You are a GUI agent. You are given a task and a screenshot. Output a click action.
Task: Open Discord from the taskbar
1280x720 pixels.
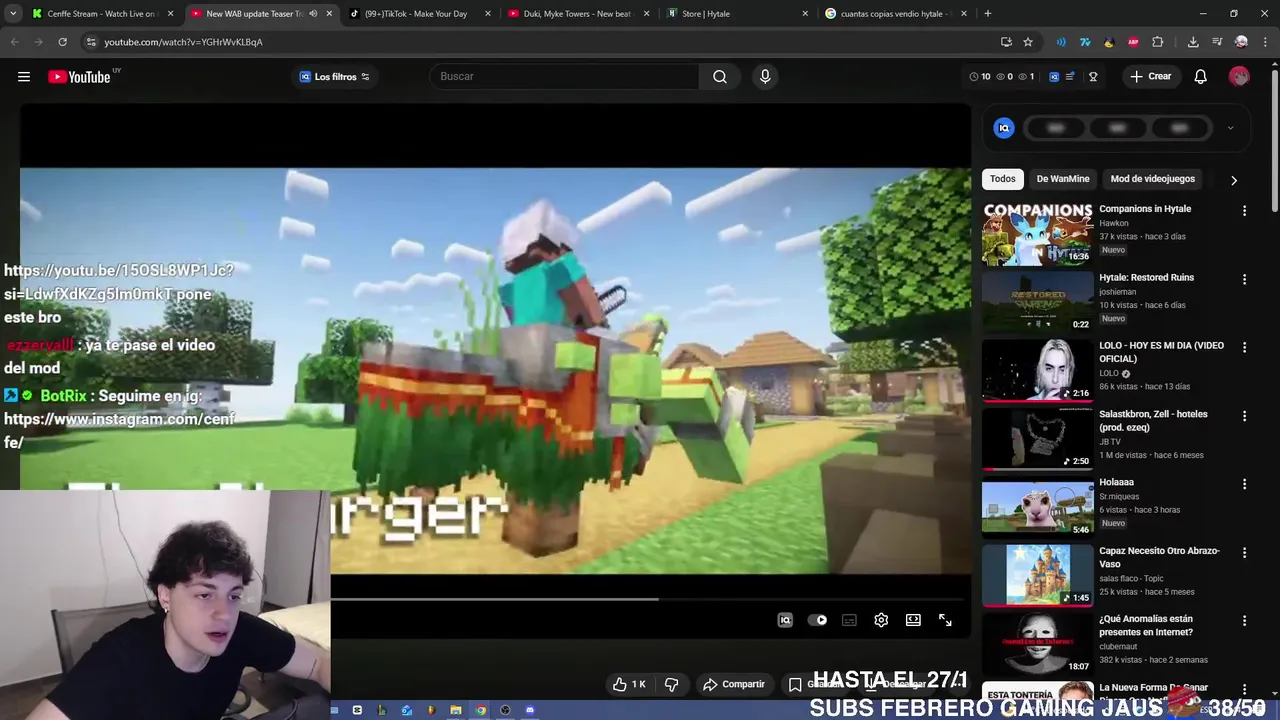(x=530, y=710)
